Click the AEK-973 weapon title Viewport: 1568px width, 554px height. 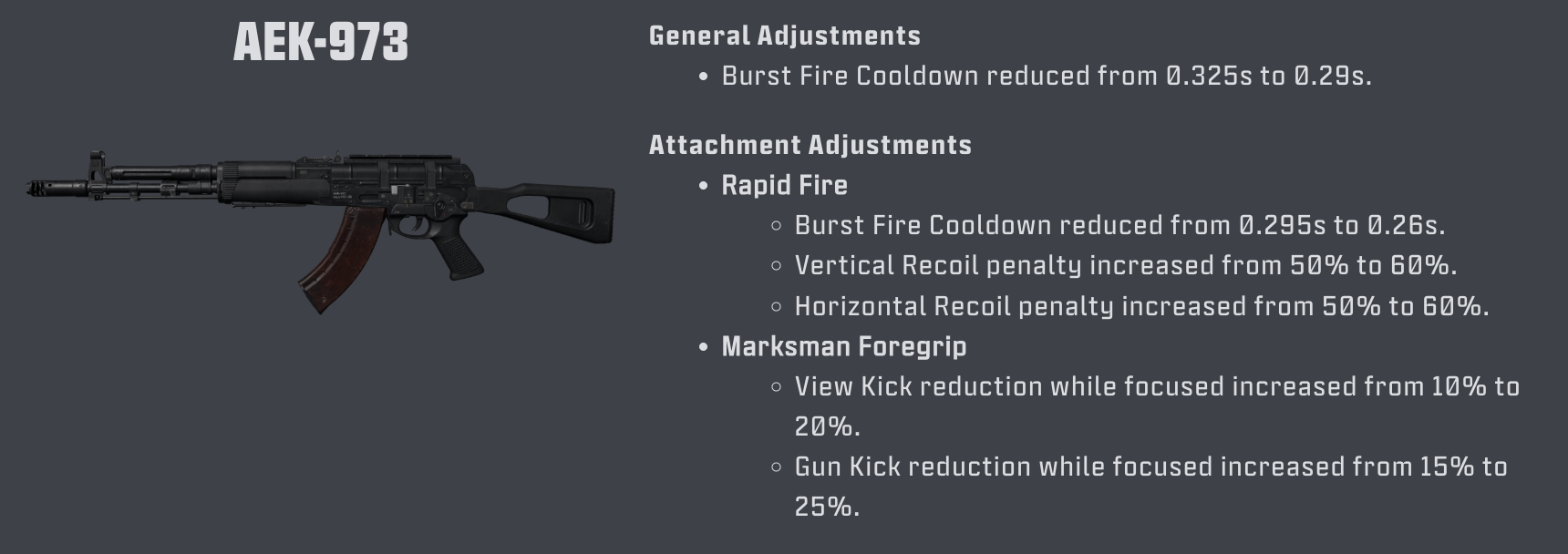coord(320,43)
